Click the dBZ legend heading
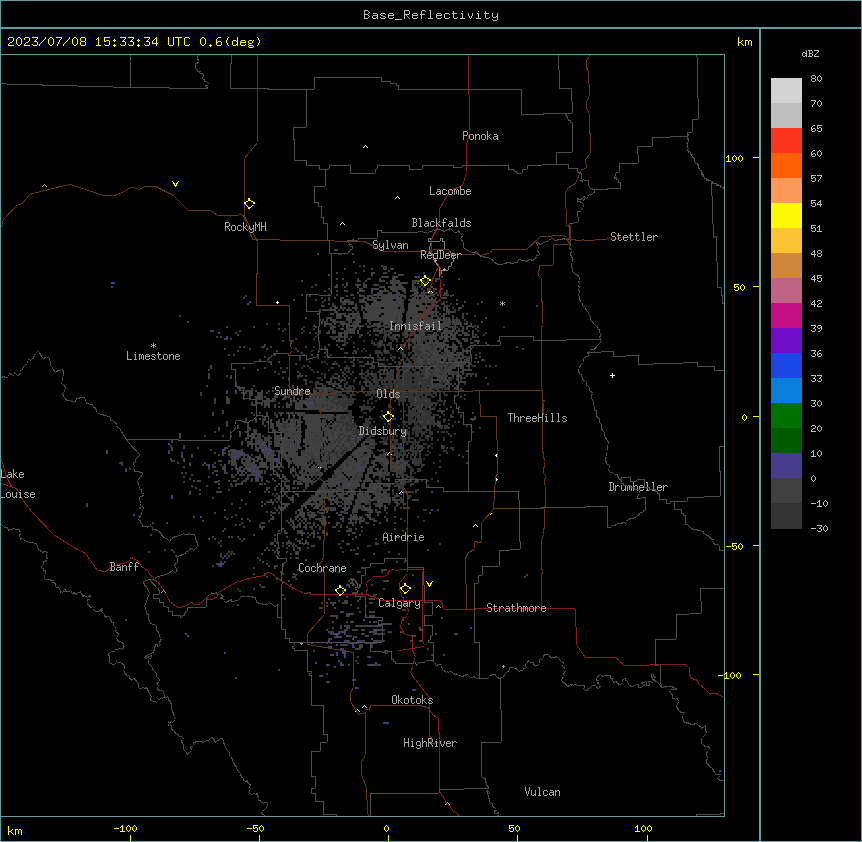This screenshot has width=862, height=842. click(810, 54)
